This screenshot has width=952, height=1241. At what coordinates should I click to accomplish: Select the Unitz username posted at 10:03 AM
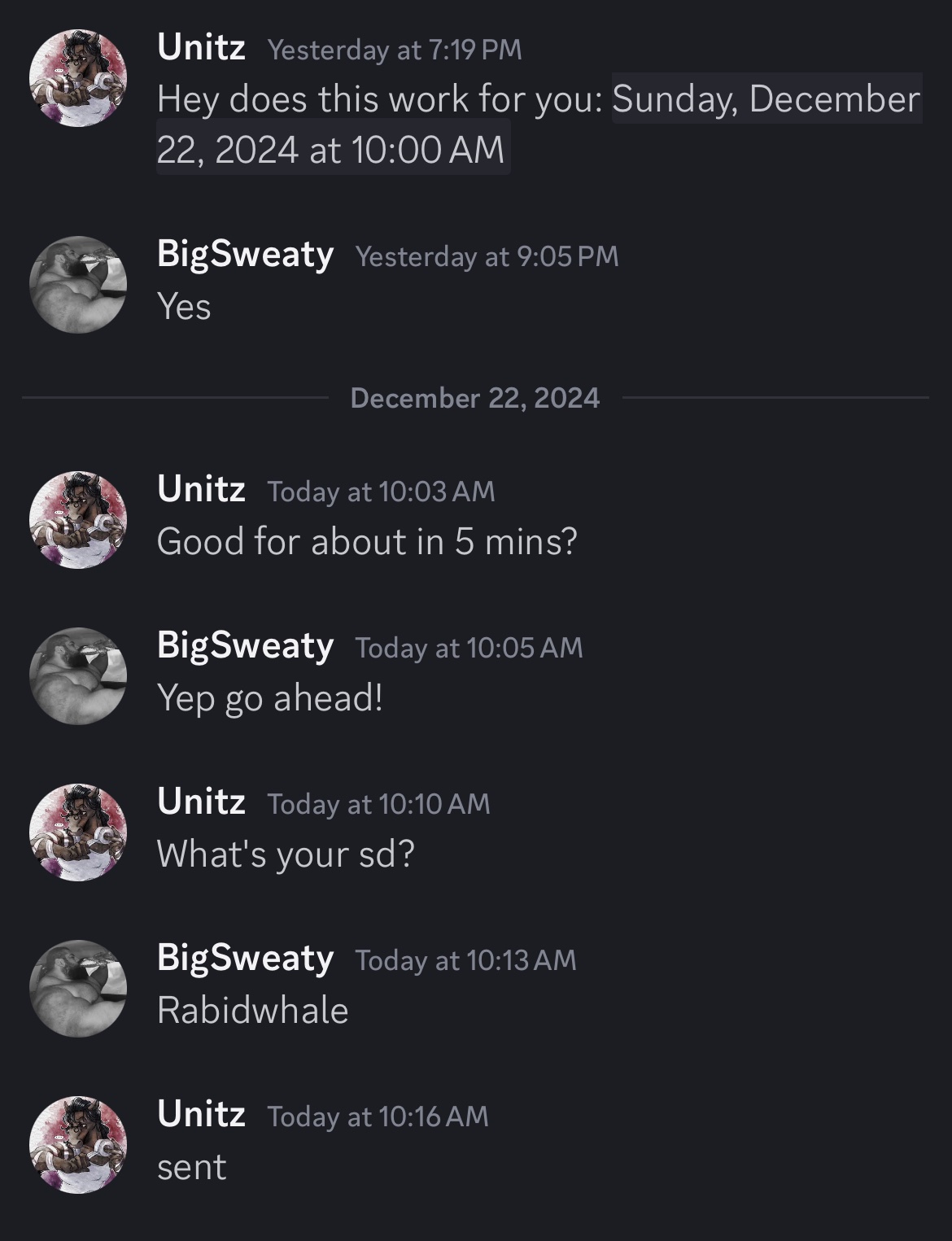(x=201, y=489)
